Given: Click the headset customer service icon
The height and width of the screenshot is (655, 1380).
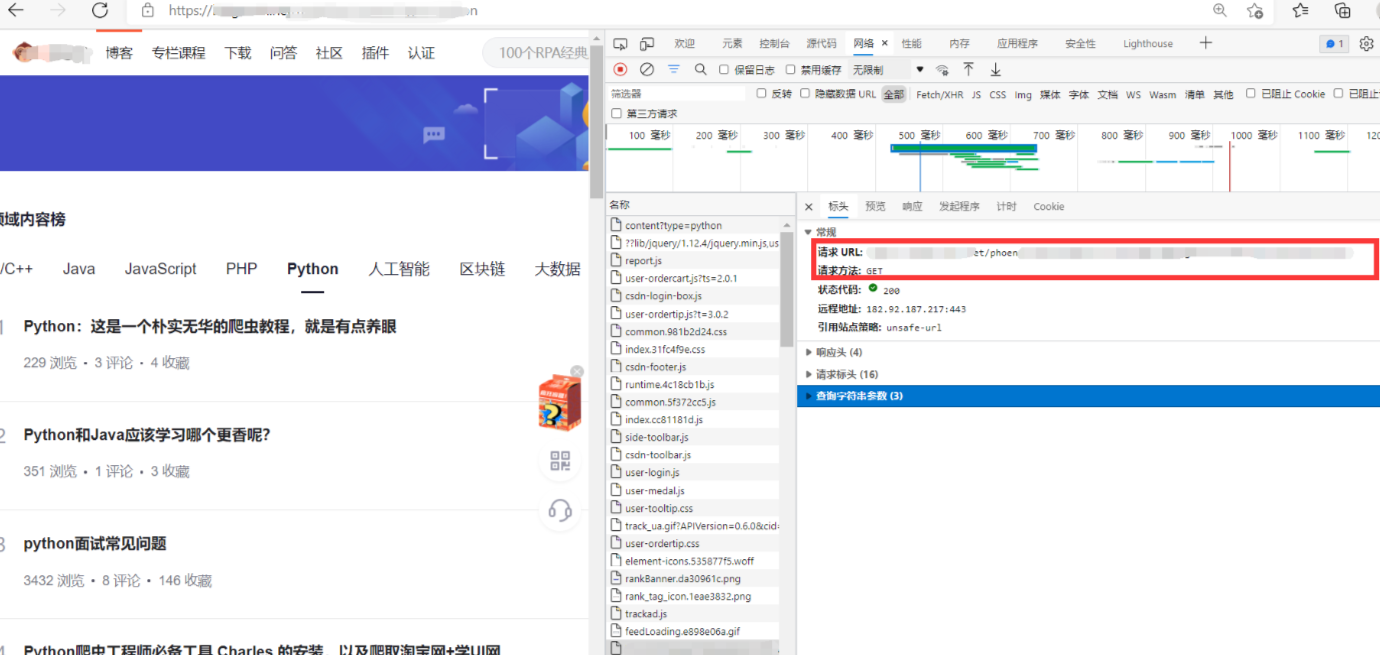Looking at the screenshot, I should [x=560, y=511].
